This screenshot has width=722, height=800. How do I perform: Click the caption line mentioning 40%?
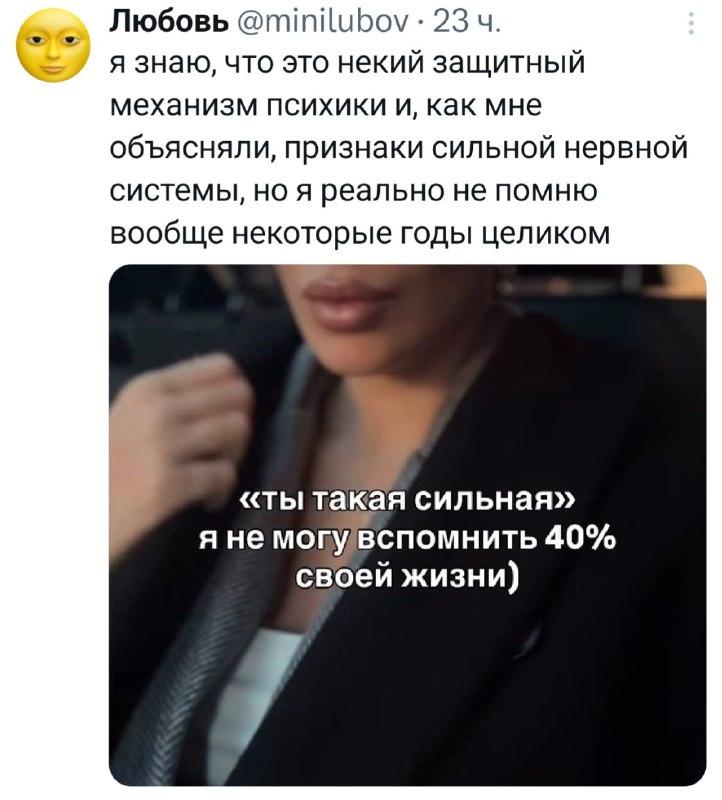pos(408,539)
